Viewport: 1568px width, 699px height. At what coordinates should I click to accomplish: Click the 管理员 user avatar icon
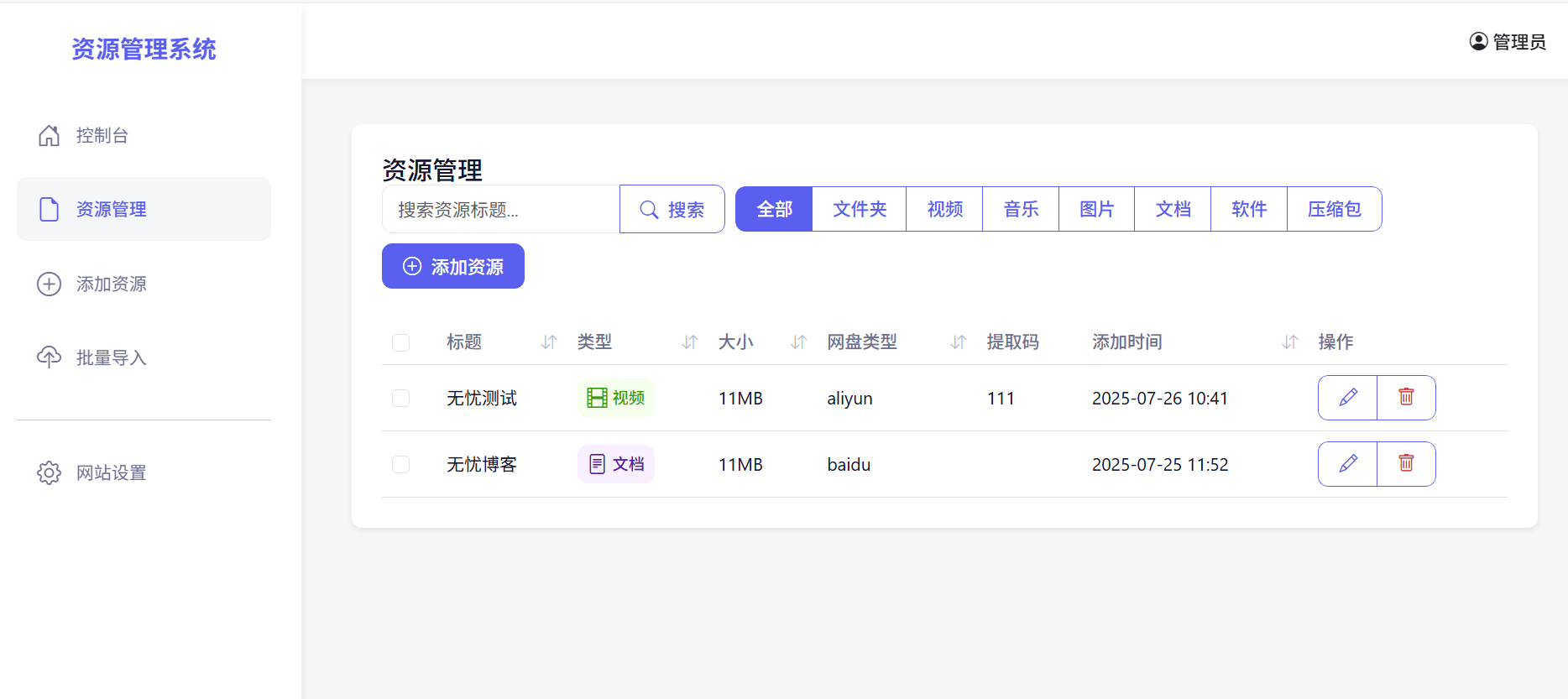tap(1478, 42)
